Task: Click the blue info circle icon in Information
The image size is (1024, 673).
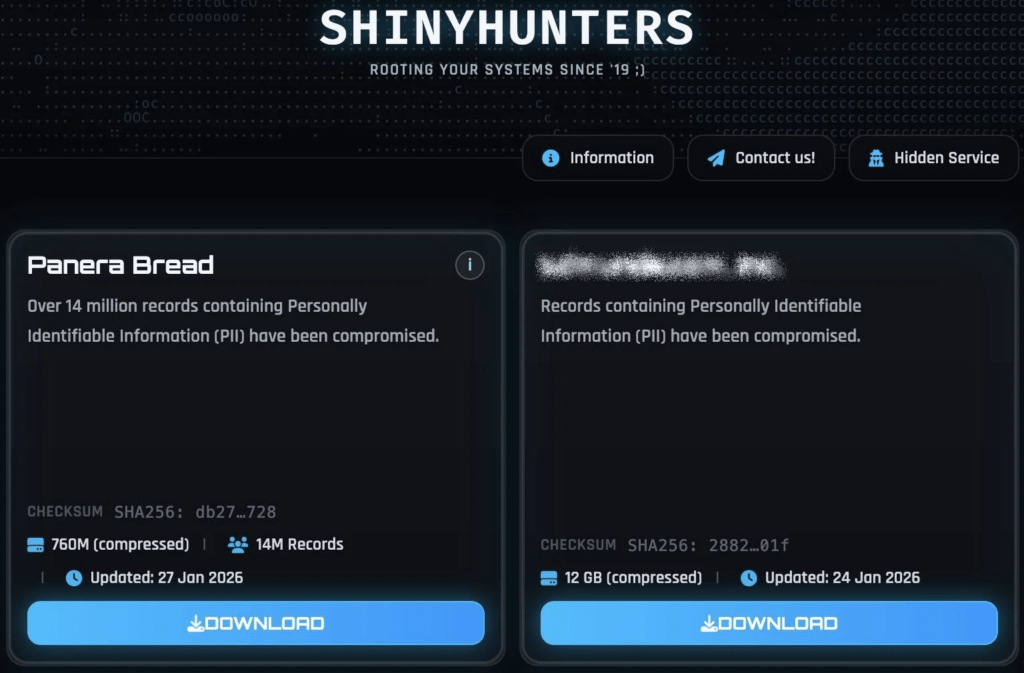Action: pyautogui.click(x=551, y=158)
